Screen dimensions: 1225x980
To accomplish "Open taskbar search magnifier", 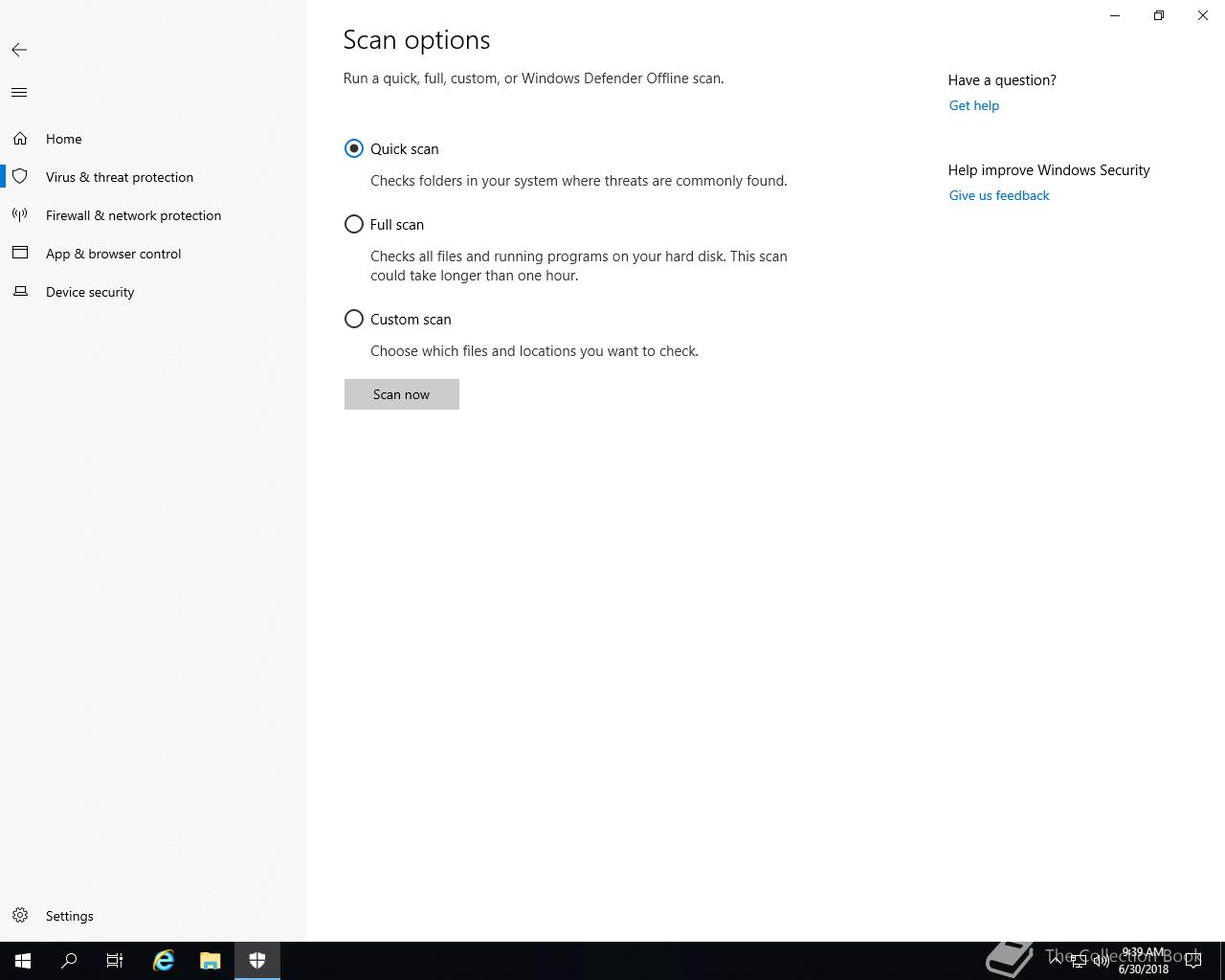I will (x=69, y=961).
